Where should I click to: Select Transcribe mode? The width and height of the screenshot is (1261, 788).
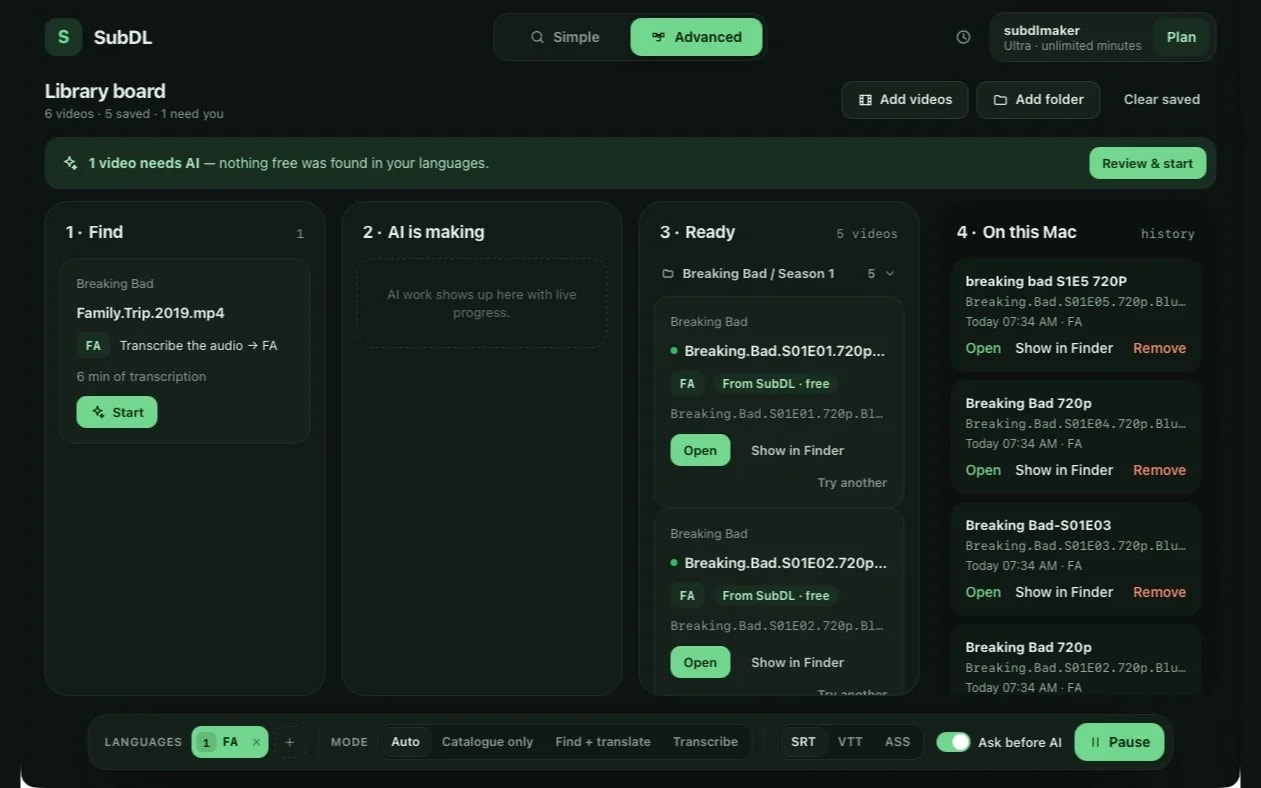click(x=705, y=742)
